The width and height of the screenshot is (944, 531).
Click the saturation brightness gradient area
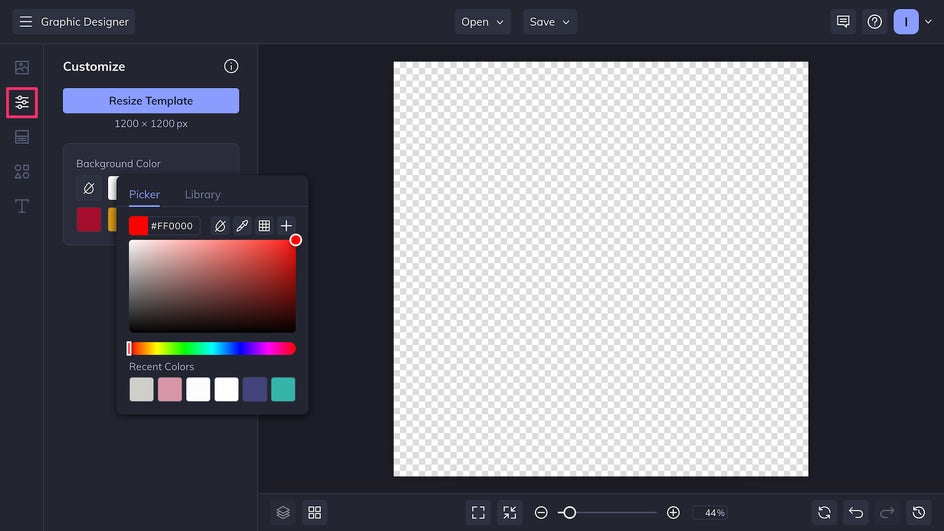[213, 286]
